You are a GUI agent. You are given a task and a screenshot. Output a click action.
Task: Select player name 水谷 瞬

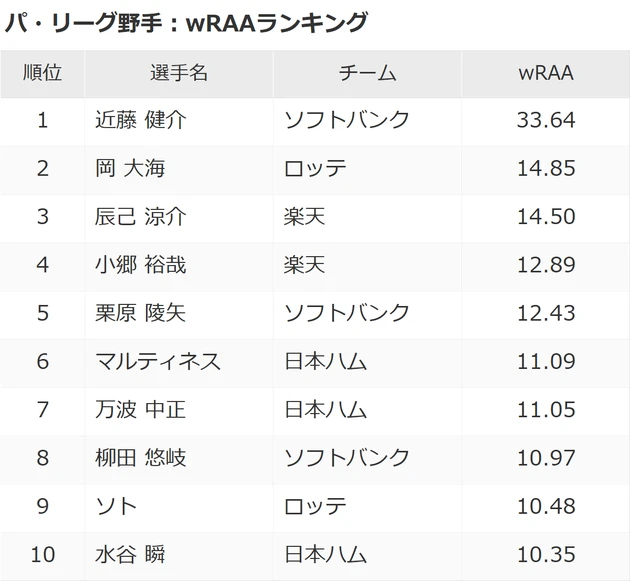pyautogui.click(x=129, y=554)
